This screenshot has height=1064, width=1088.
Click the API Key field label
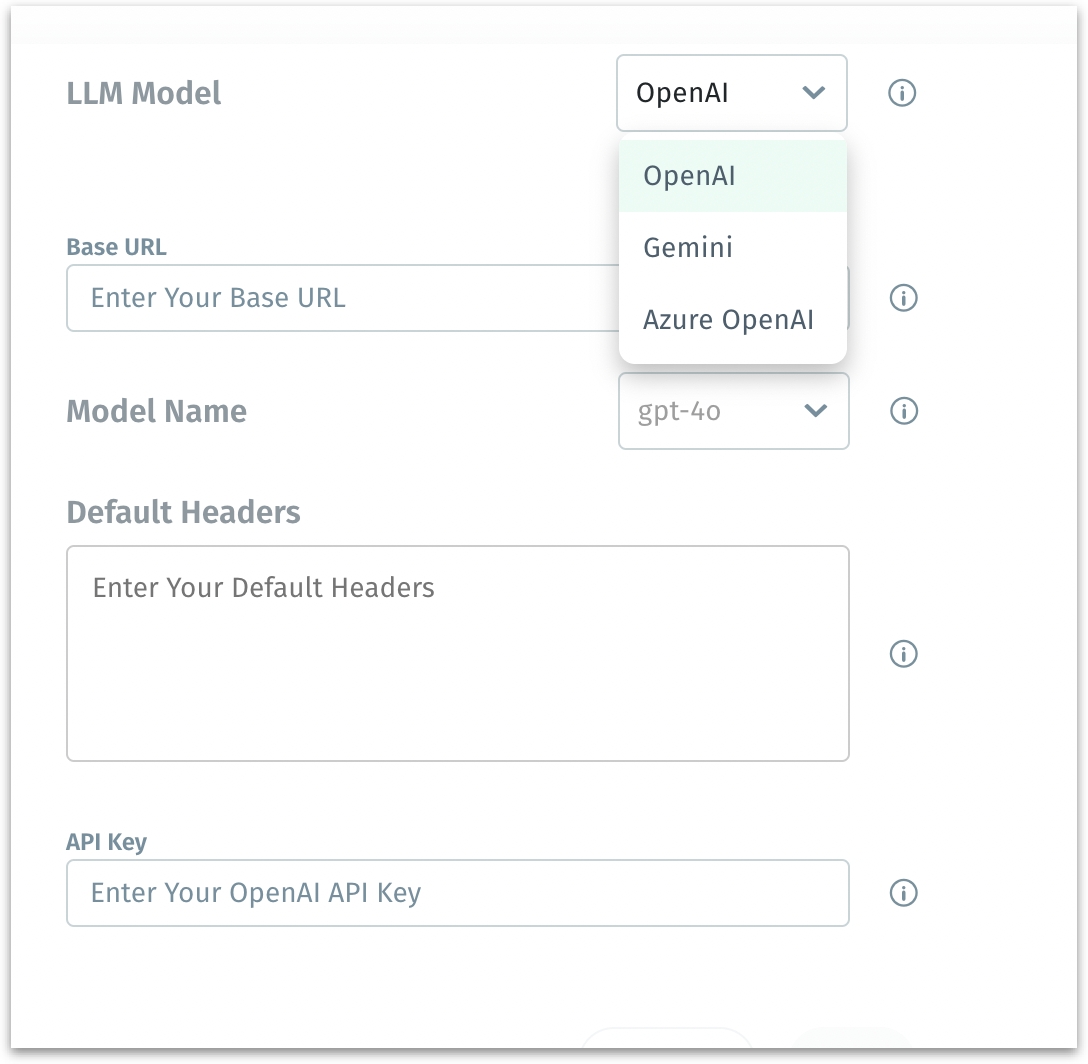tap(106, 842)
